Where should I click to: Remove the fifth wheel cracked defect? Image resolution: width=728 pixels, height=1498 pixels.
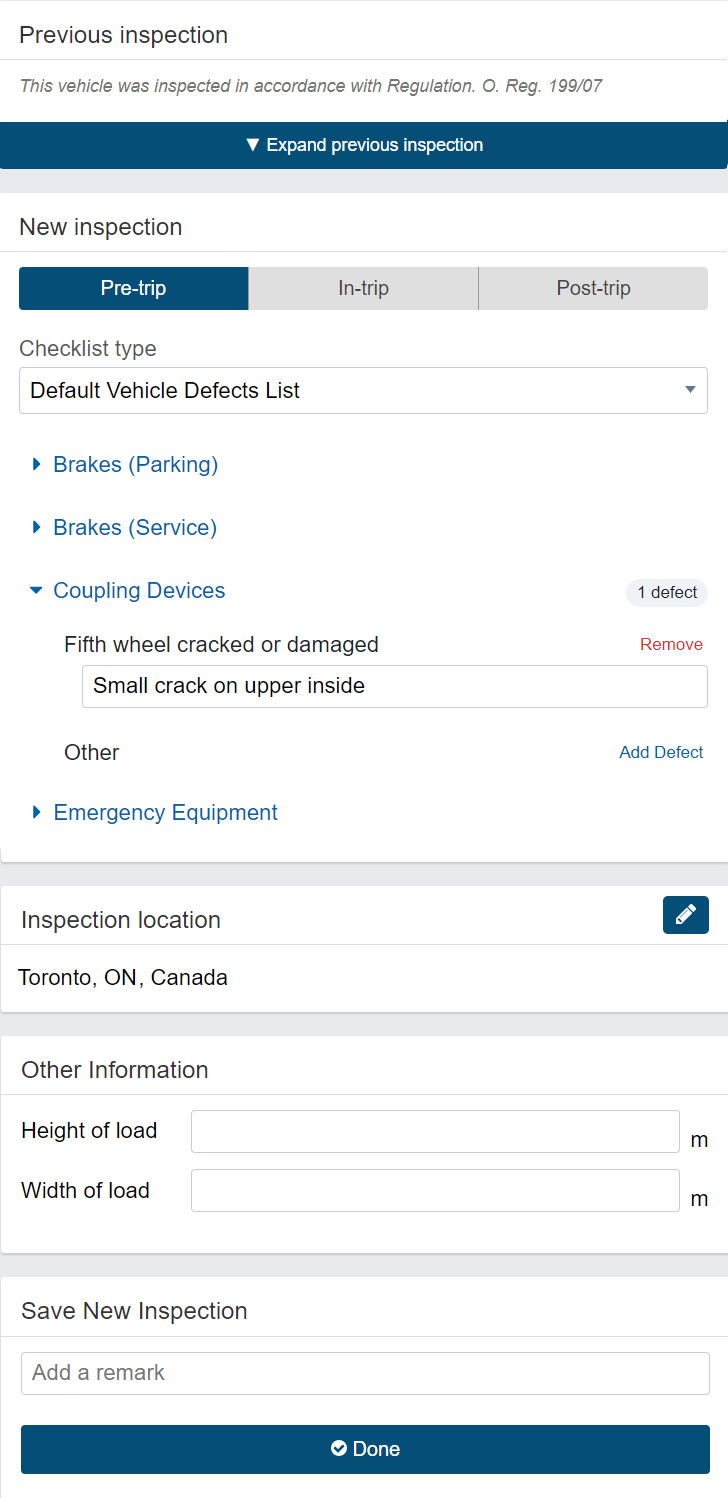[x=671, y=644]
